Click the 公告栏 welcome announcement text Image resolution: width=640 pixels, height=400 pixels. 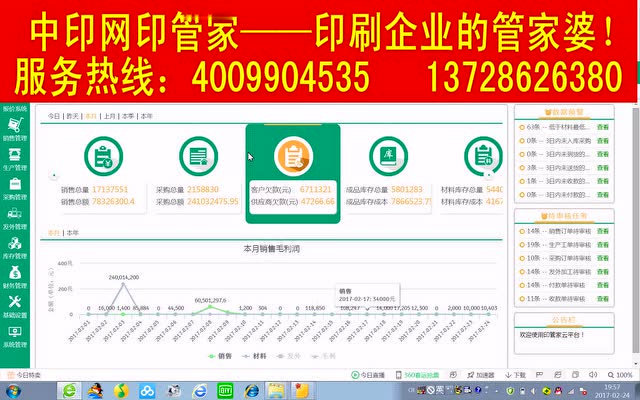click(551, 335)
